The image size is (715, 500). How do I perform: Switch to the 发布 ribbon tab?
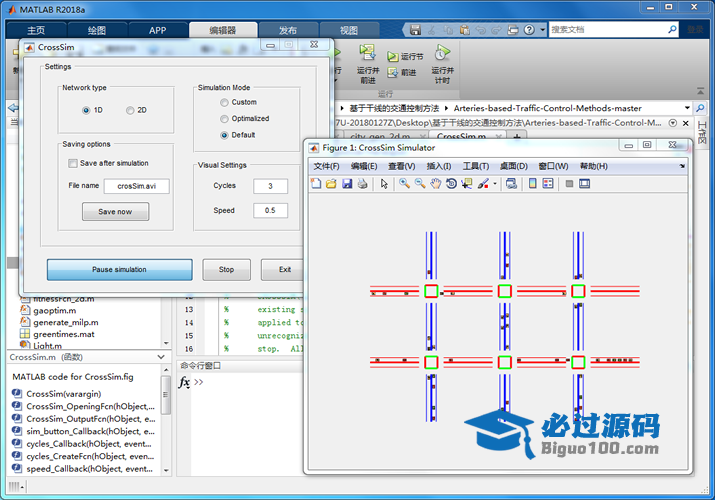tap(288, 30)
